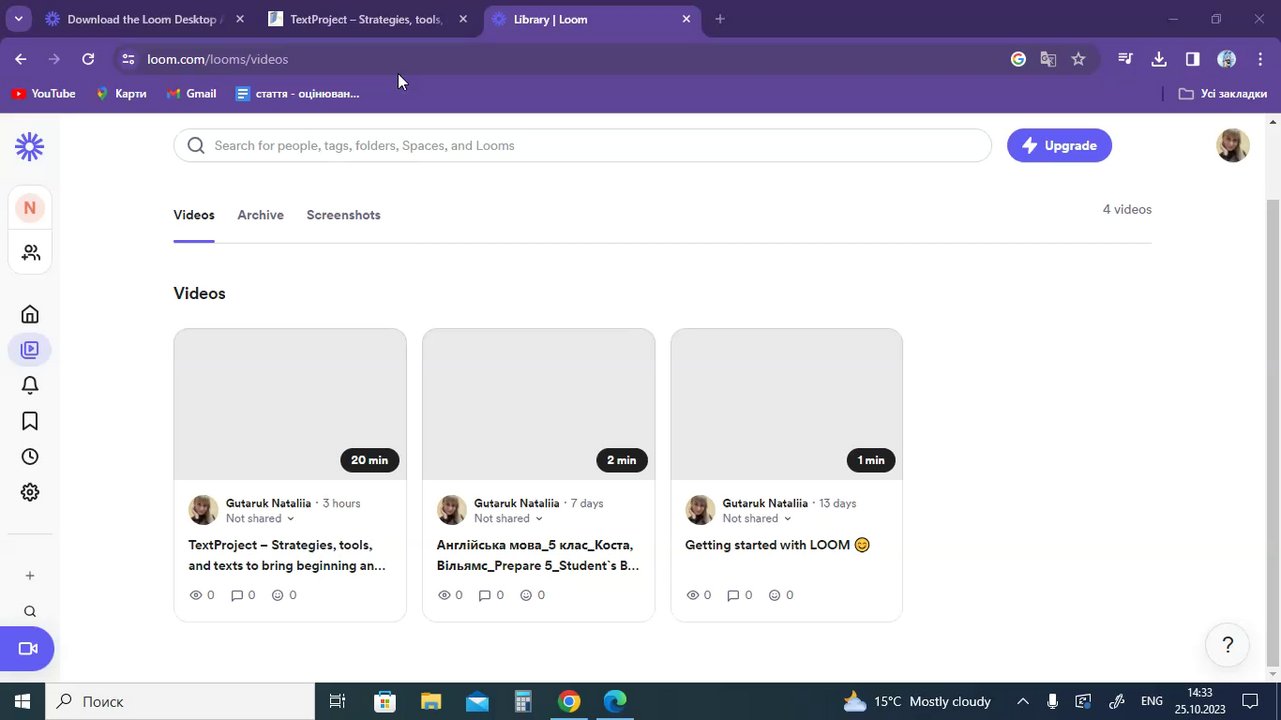Open notifications bell in the sidebar

point(30,385)
